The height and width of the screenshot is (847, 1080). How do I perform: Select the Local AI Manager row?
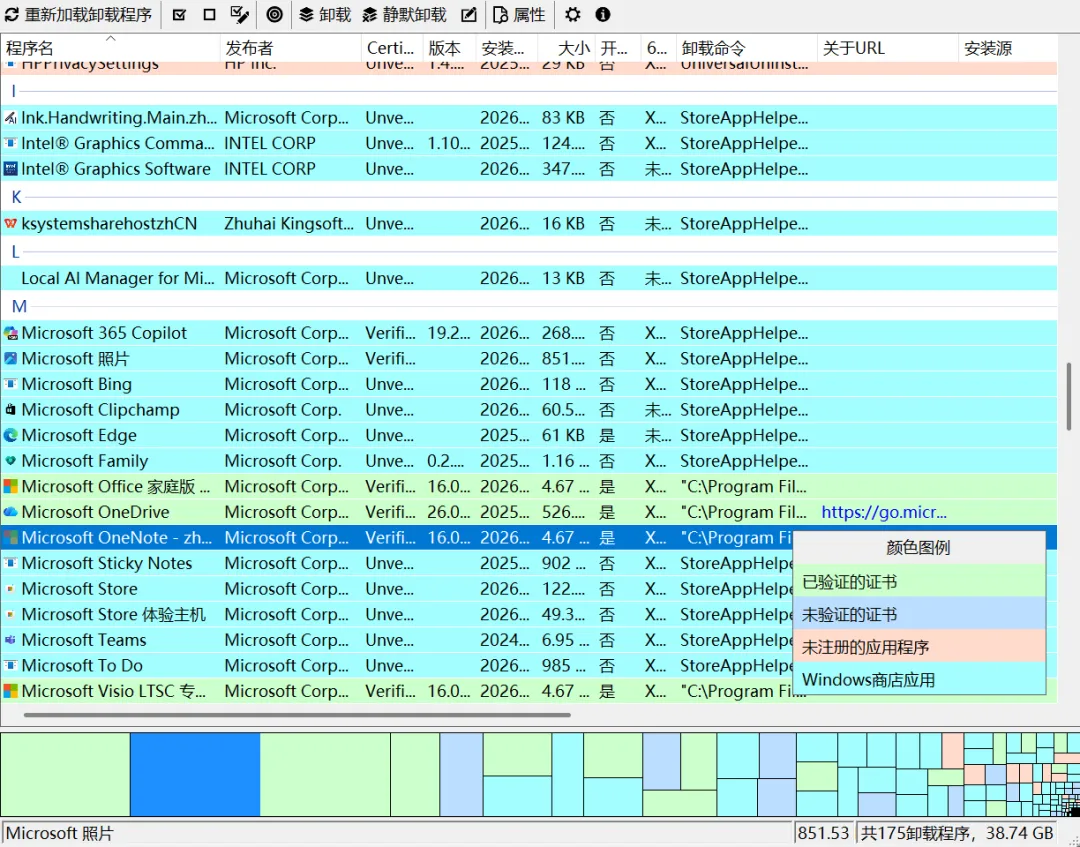(x=528, y=278)
